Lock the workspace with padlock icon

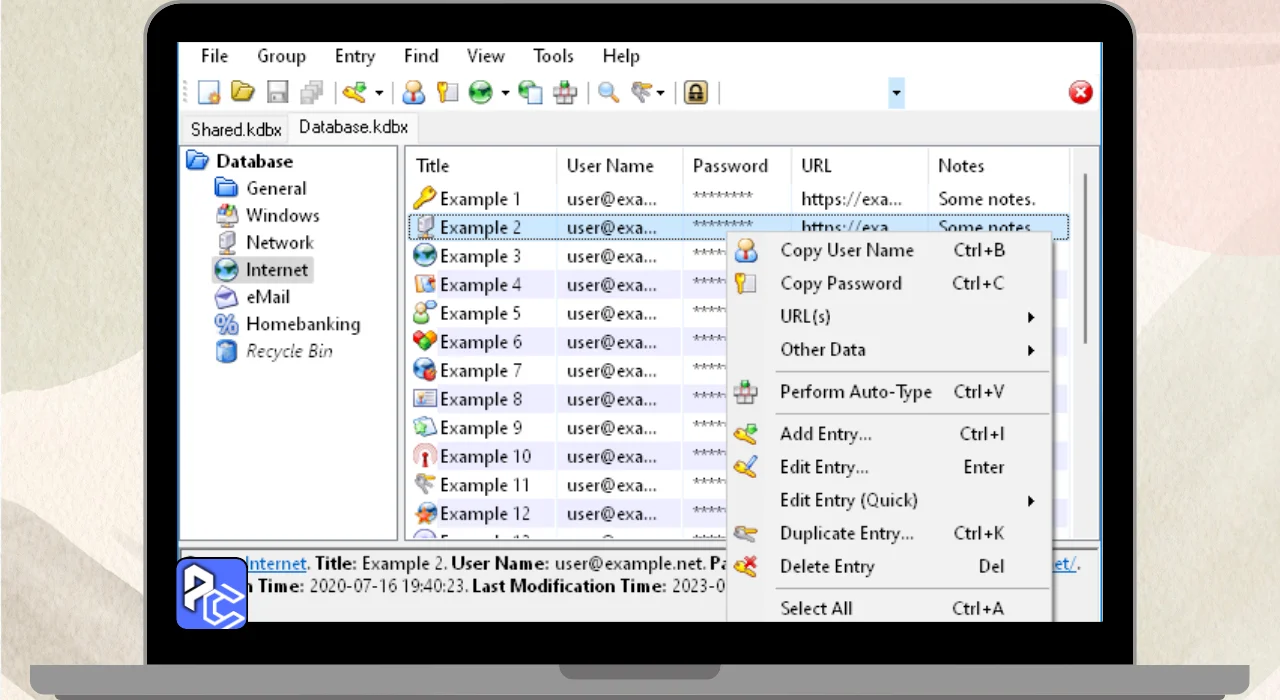click(696, 93)
